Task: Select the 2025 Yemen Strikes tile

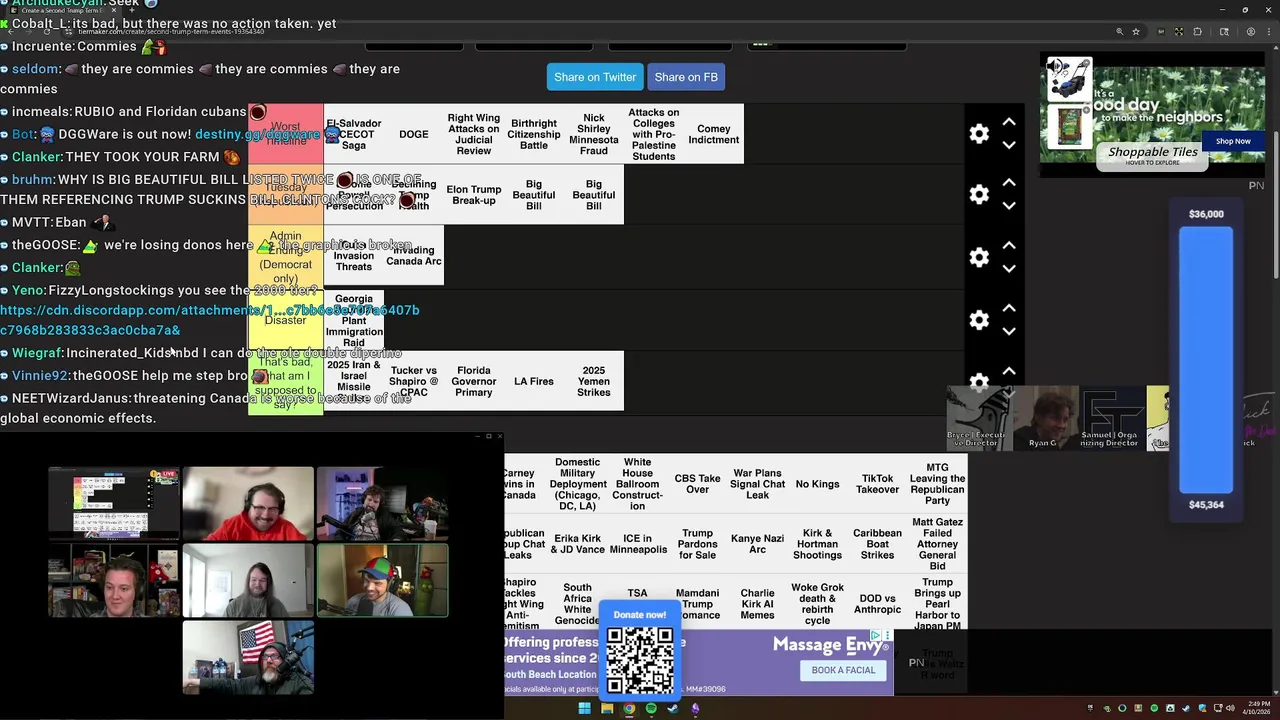Action: click(594, 381)
